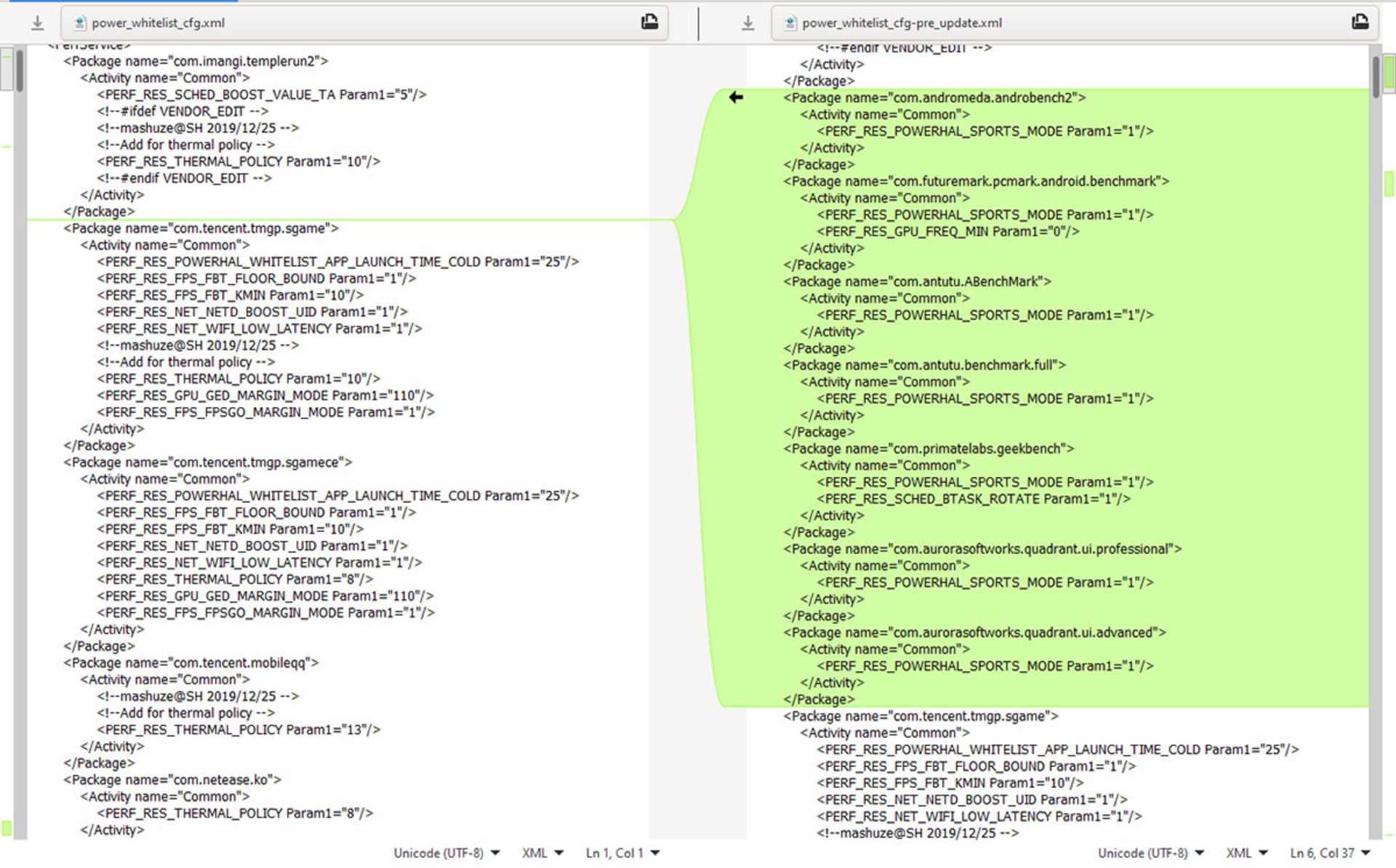This screenshot has width=1396, height=868.
Task: Click open-file icon beside power_whitelist_cfg.xml
Action: (x=649, y=23)
